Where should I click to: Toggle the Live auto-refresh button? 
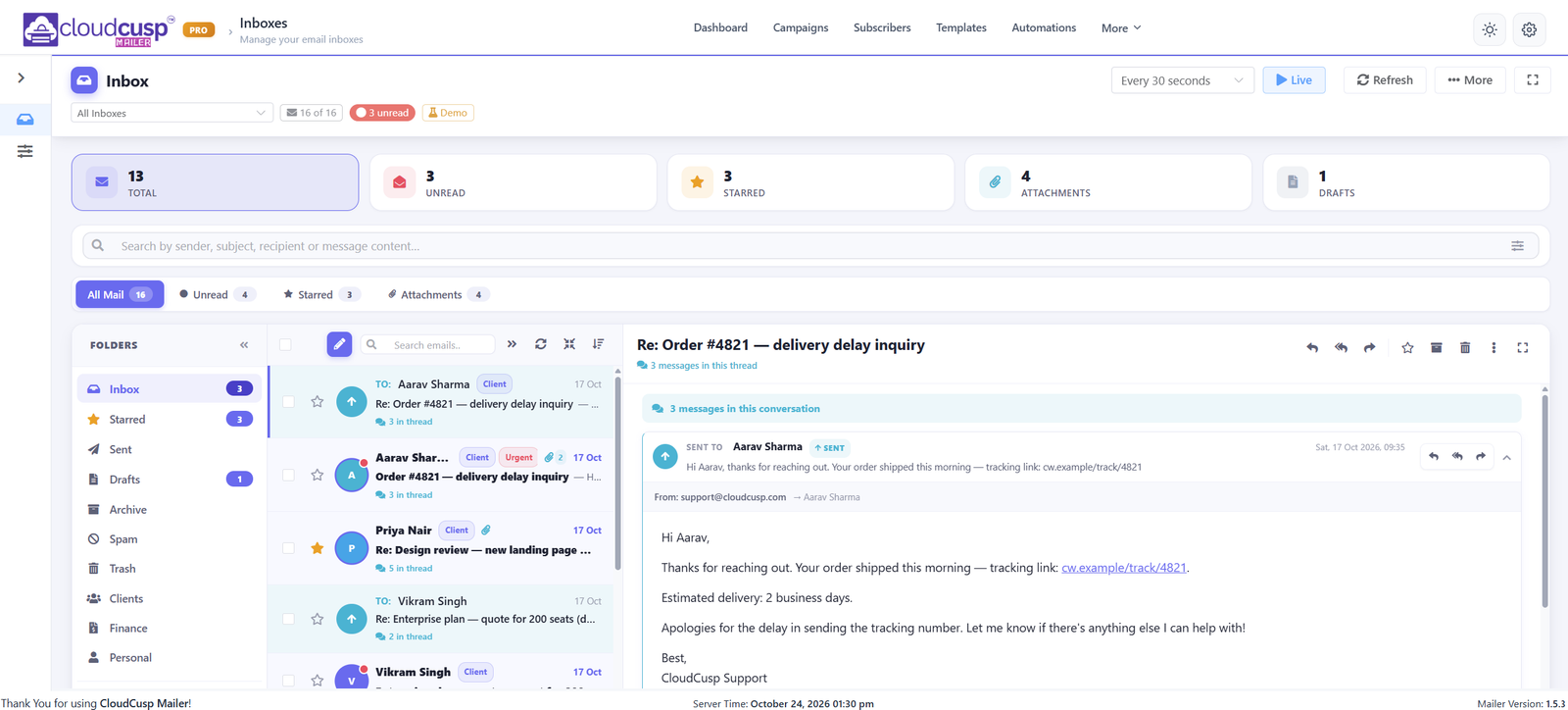point(1294,80)
